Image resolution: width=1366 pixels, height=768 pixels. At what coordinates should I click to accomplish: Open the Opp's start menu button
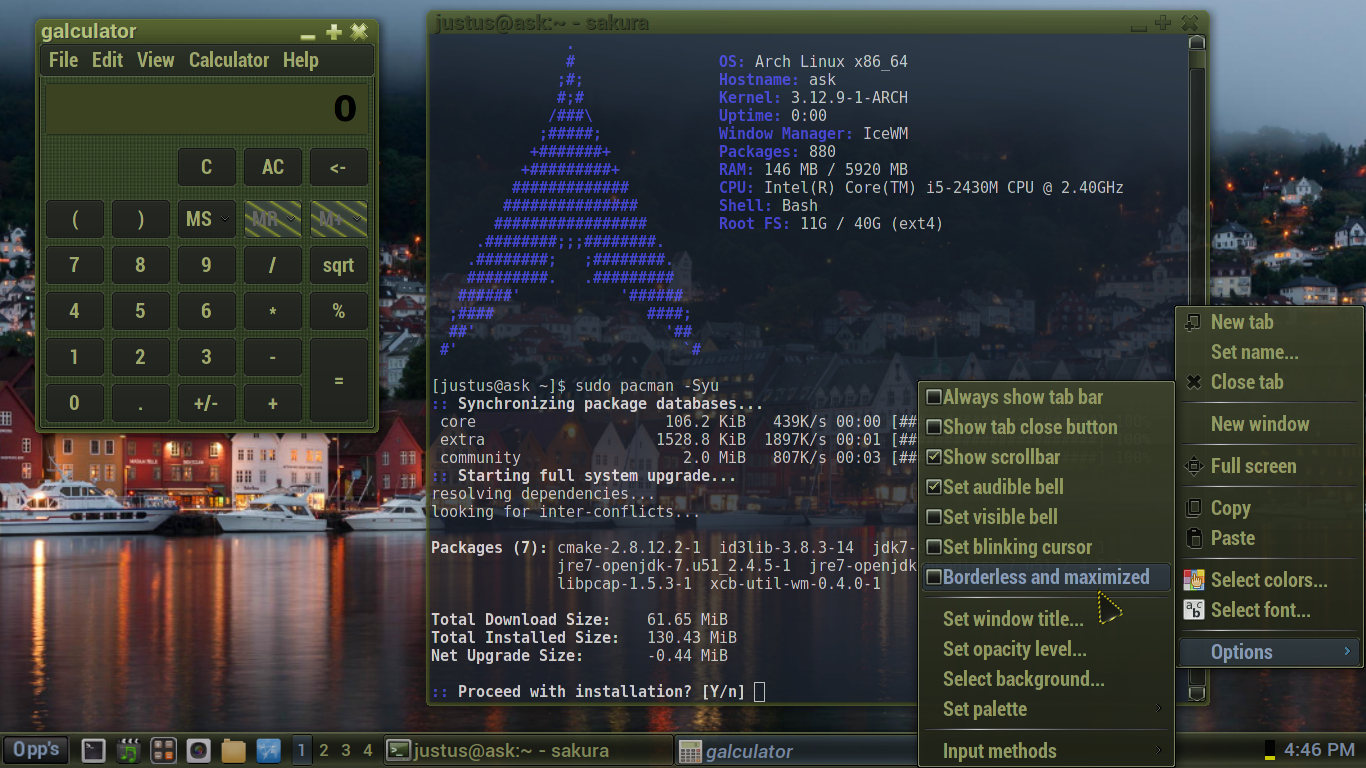[36, 750]
